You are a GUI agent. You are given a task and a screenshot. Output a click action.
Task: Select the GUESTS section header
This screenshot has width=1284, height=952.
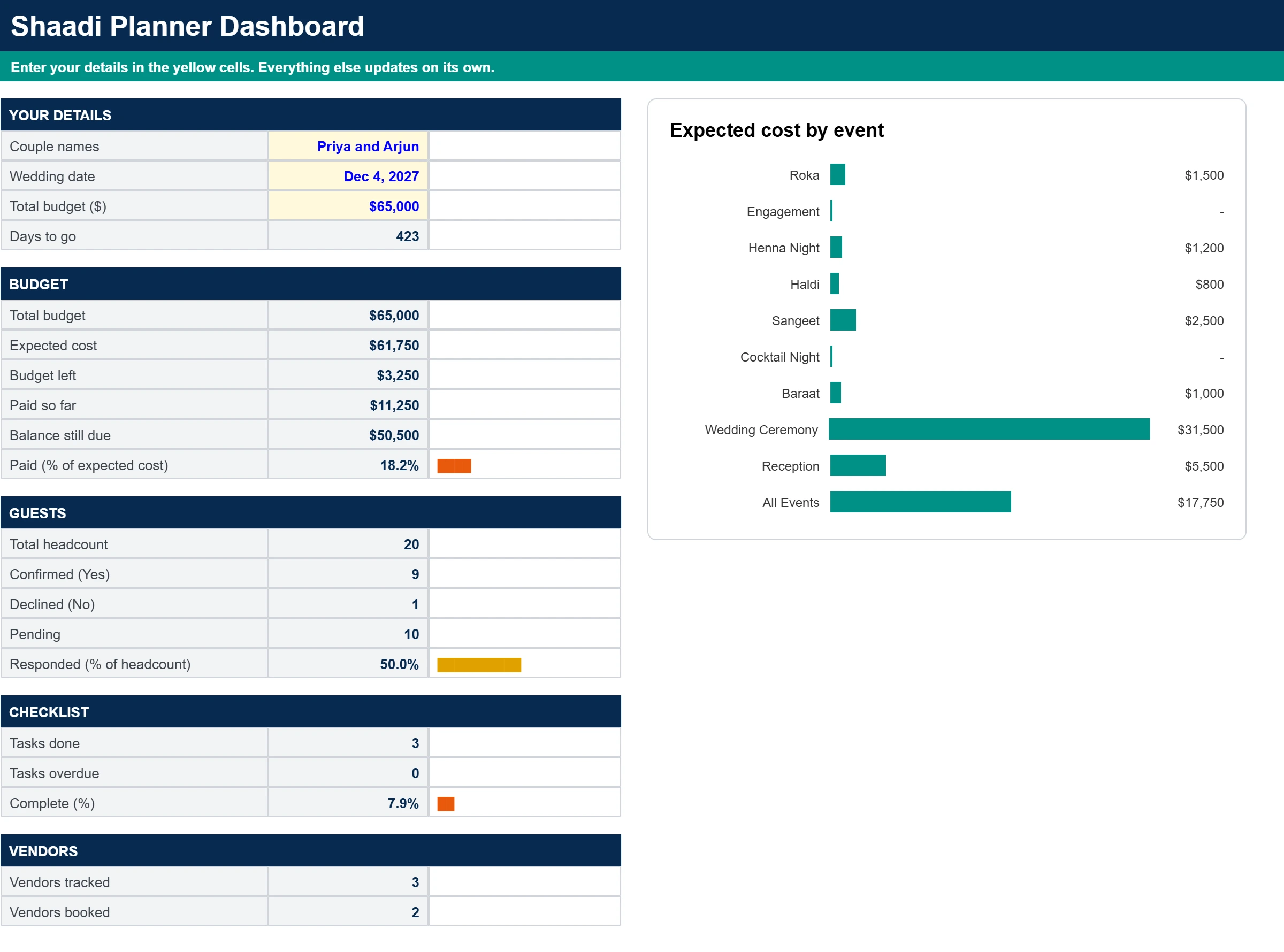311,512
